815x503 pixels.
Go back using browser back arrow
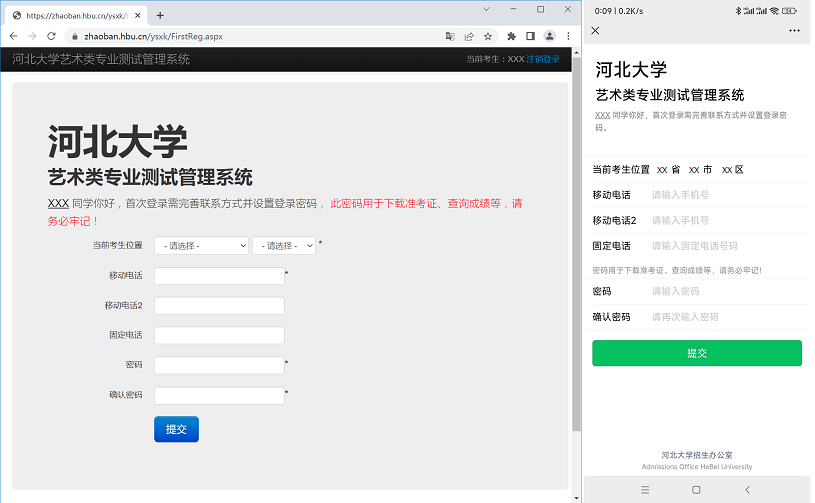coord(14,36)
